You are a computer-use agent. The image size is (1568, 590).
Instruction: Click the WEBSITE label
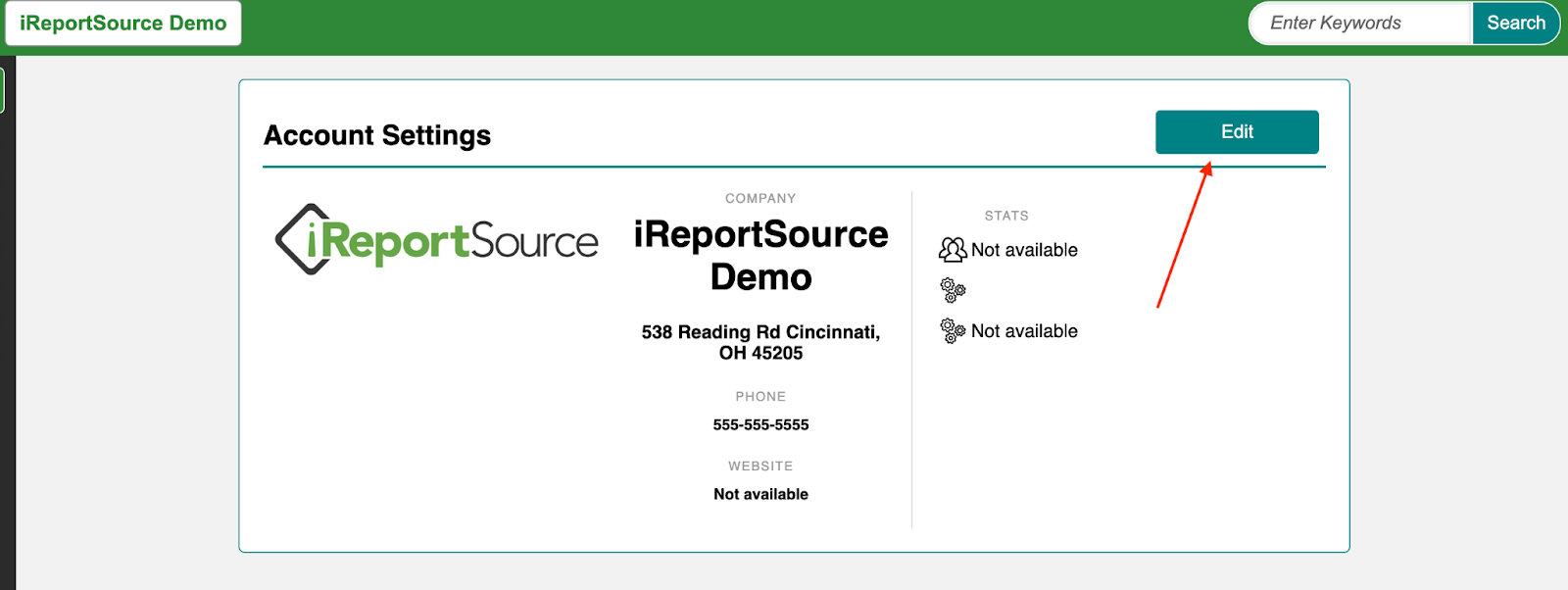[x=760, y=467]
